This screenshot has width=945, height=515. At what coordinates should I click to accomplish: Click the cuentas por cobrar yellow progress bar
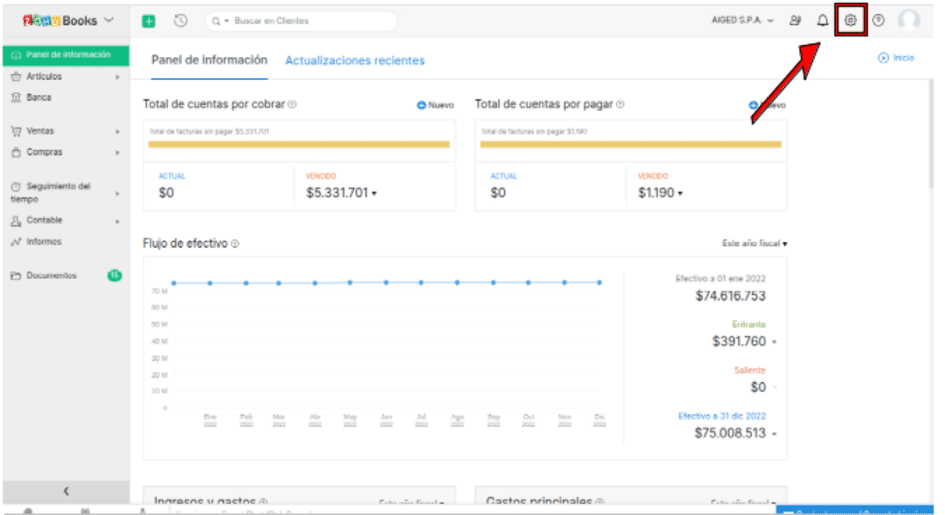(x=299, y=145)
